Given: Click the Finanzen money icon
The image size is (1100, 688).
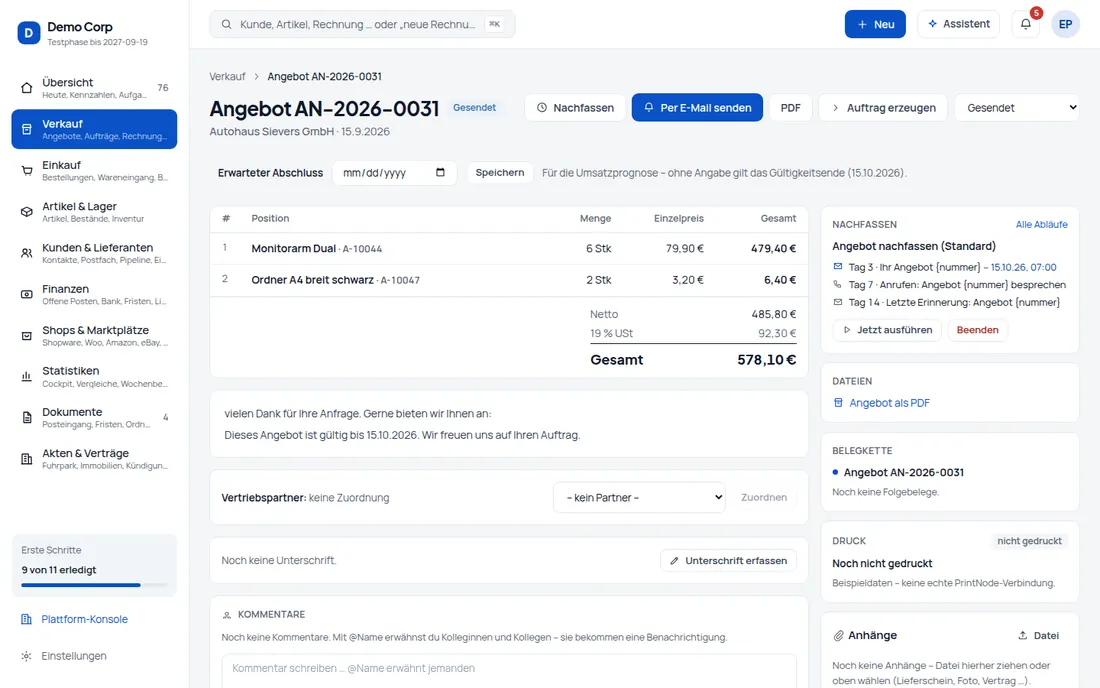Looking at the screenshot, I should point(27,295).
